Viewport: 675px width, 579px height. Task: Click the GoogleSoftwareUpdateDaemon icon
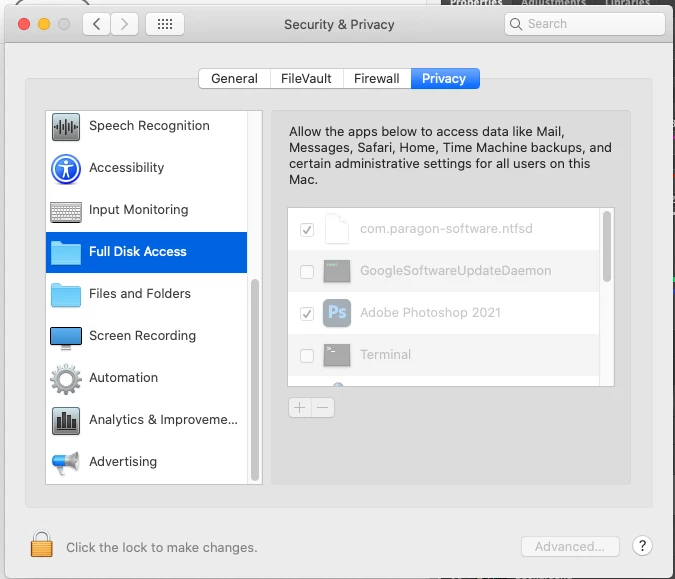pyautogui.click(x=337, y=271)
